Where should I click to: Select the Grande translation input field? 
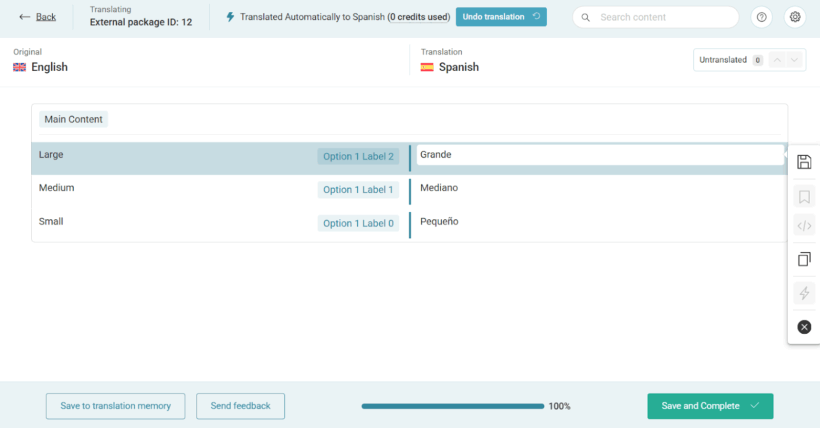[599, 155]
